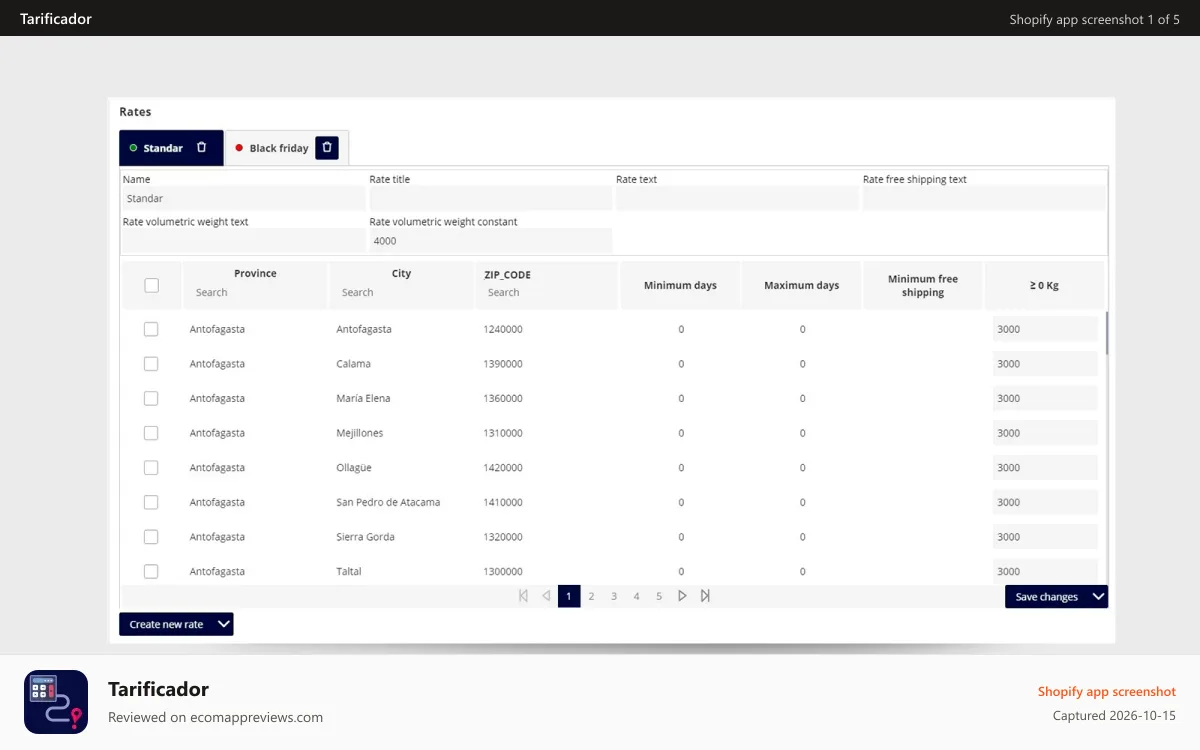Screen dimensions: 1200x750
Task: Click the Minimum free shipping column header
Action: [922, 285]
